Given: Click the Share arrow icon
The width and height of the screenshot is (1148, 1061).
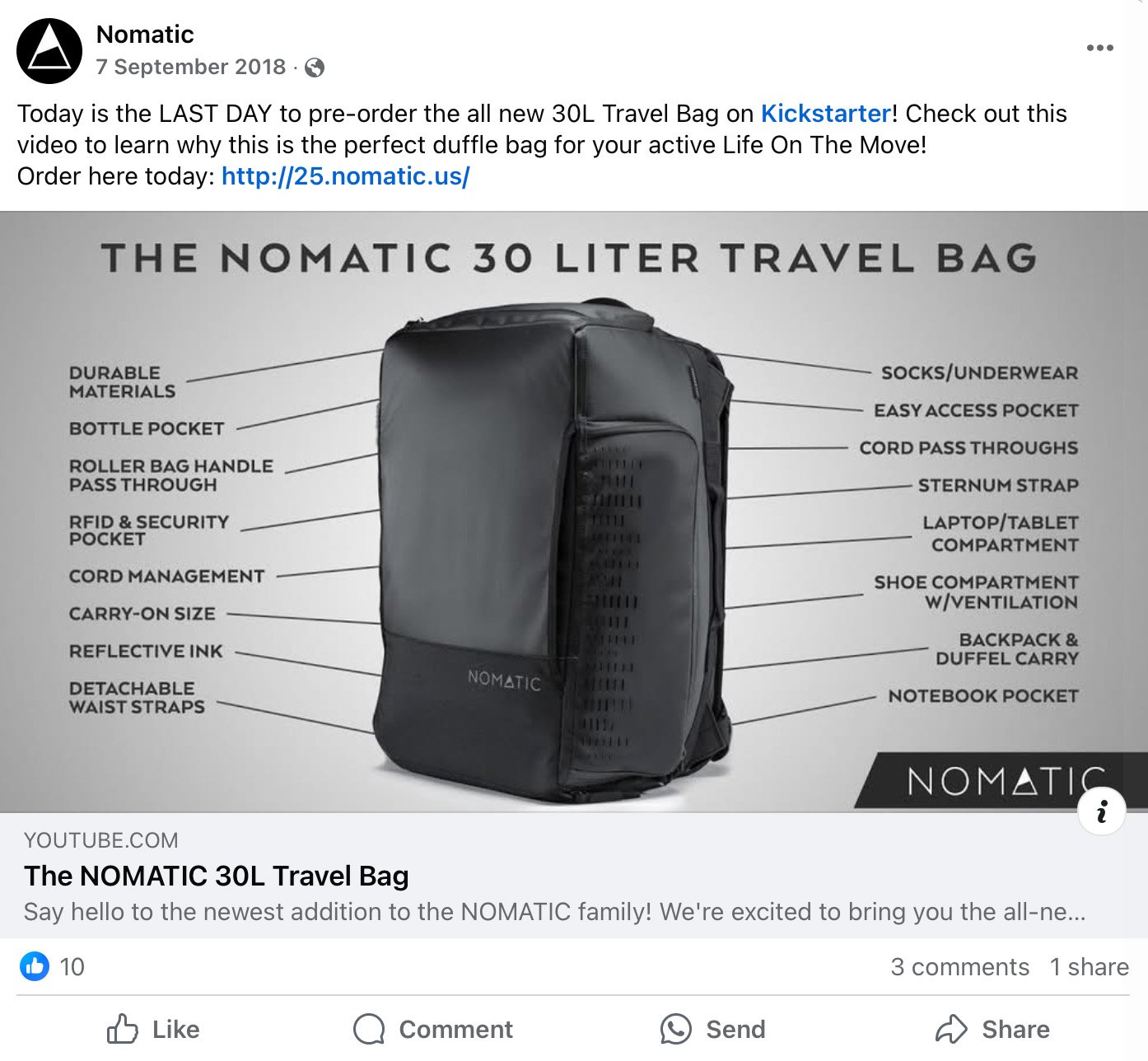Looking at the screenshot, I should click(x=954, y=1029).
